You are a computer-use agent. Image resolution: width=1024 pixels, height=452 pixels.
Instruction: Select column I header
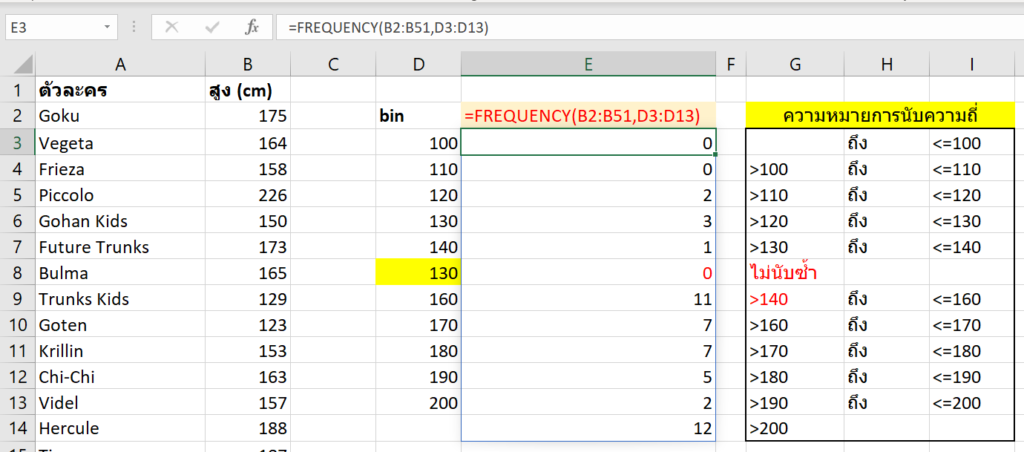tap(972, 64)
